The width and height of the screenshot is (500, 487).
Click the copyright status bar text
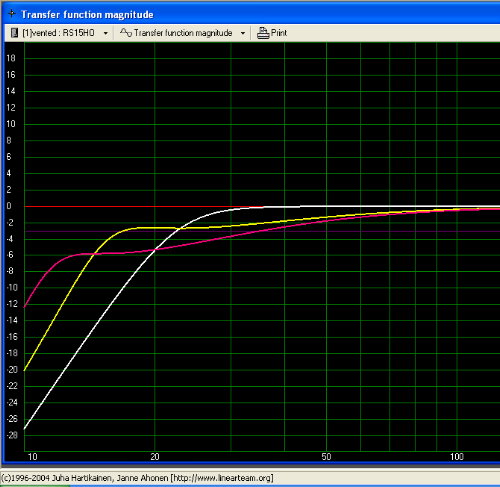point(137,478)
